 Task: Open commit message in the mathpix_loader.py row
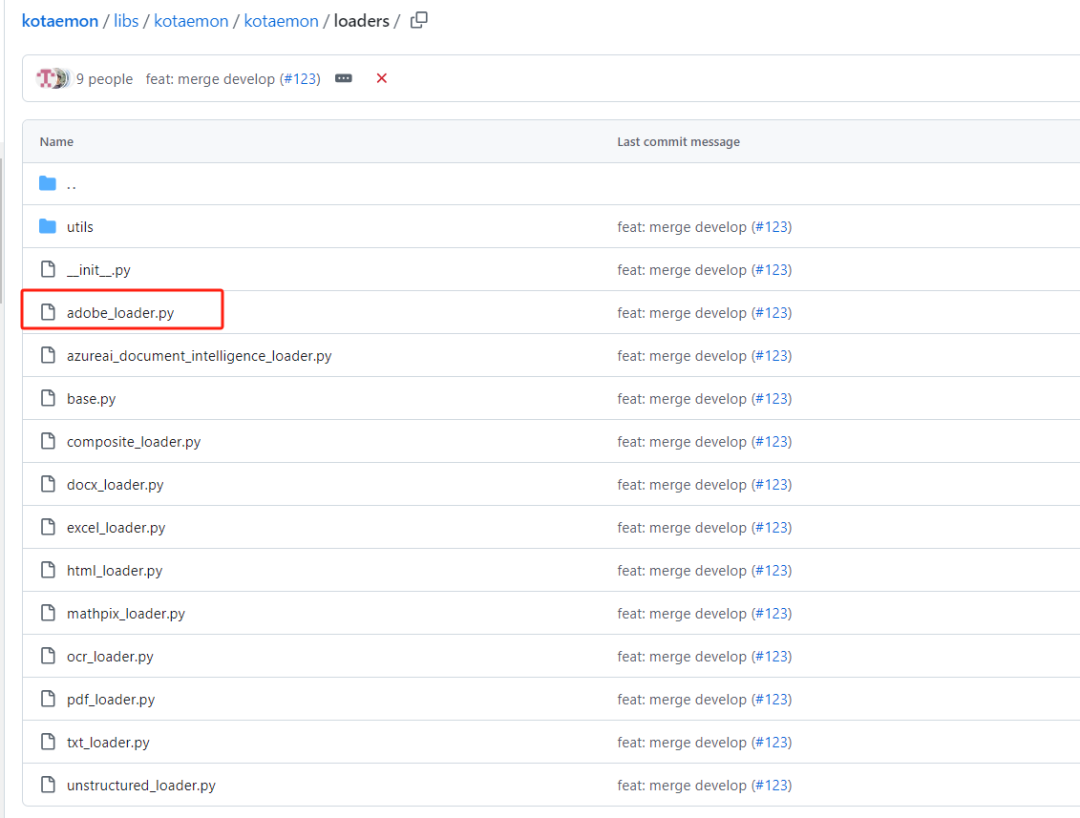coord(682,614)
